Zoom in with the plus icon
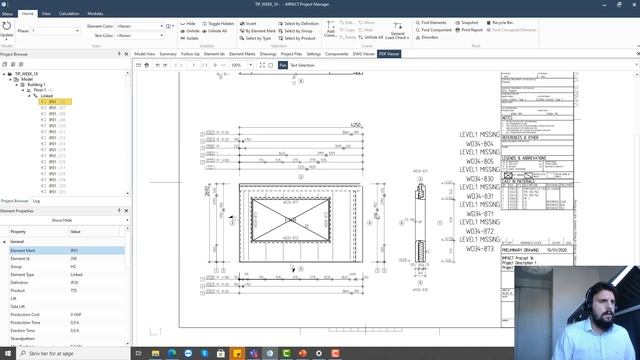Viewport: 640px width, 360px height. [215, 65]
